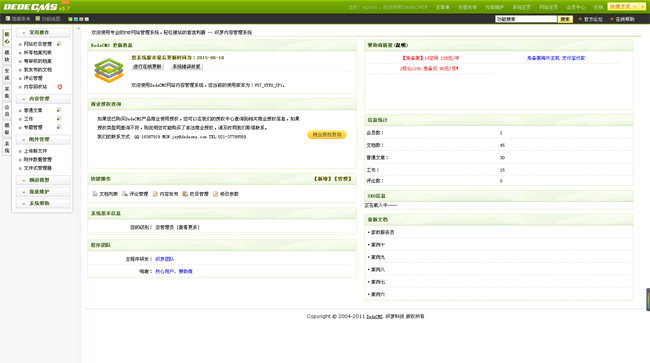The image size is (650, 363).
Task: Choose the green skin color swatch
Action: click(70, 19)
